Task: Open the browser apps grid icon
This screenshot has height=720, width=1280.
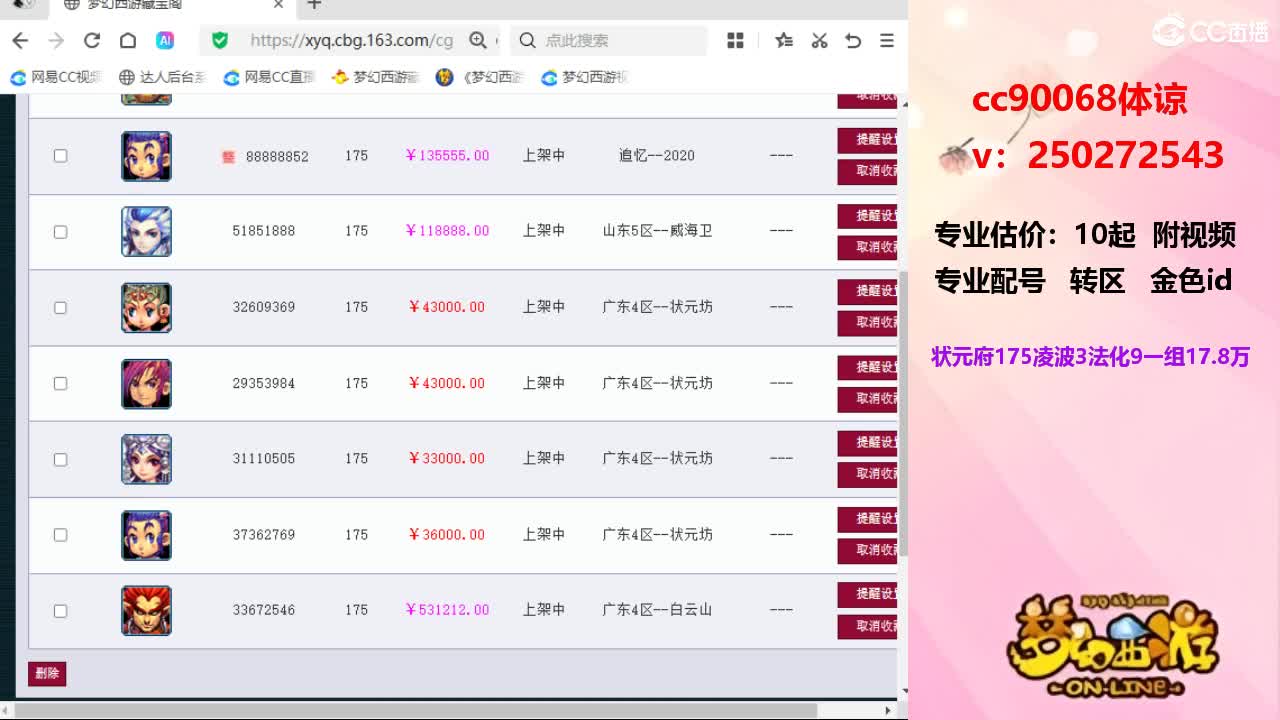Action: (x=736, y=40)
